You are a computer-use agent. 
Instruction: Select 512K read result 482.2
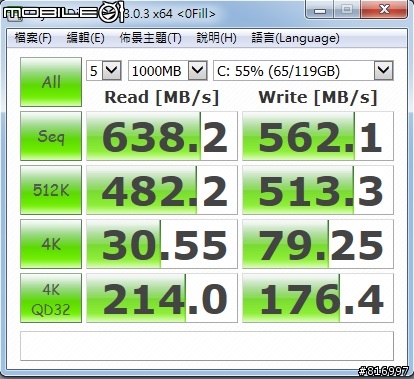[162, 190]
